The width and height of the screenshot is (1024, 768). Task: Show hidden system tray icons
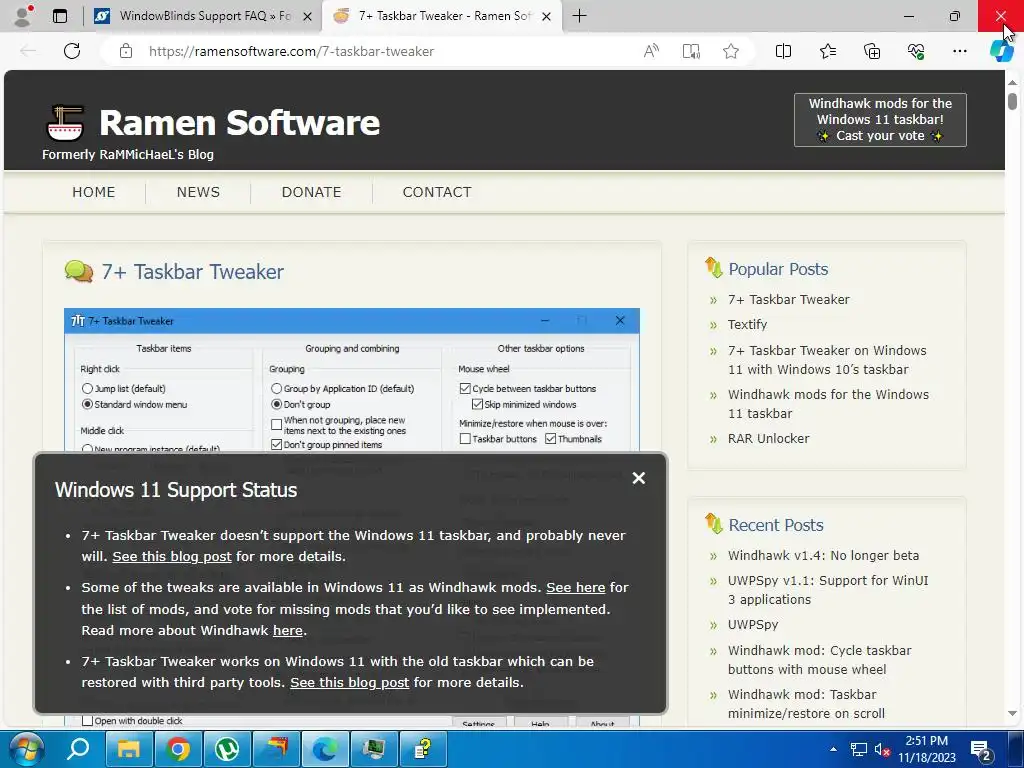pos(833,749)
